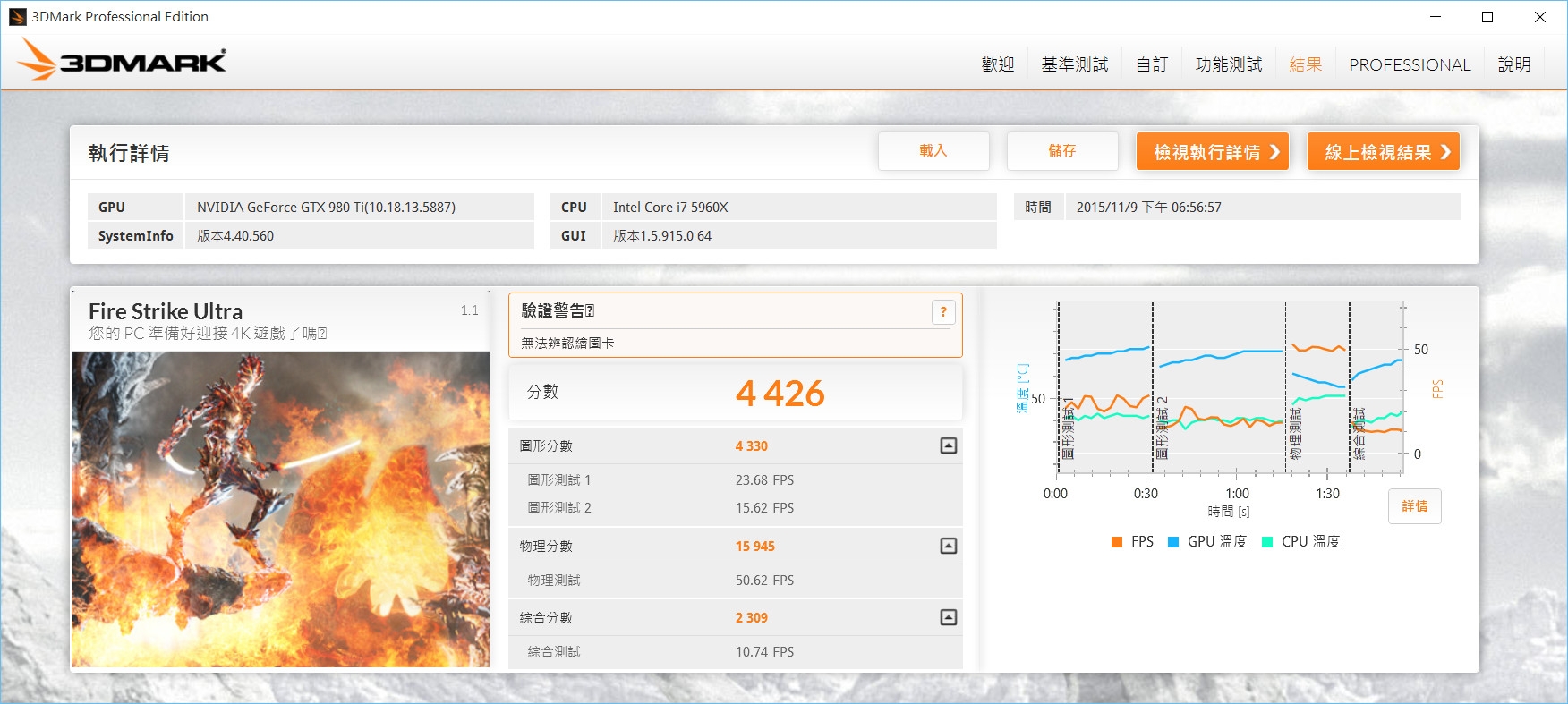Click the orange FPS legend swatch
The width and height of the screenshot is (1568, 704).
[1117, 542]
